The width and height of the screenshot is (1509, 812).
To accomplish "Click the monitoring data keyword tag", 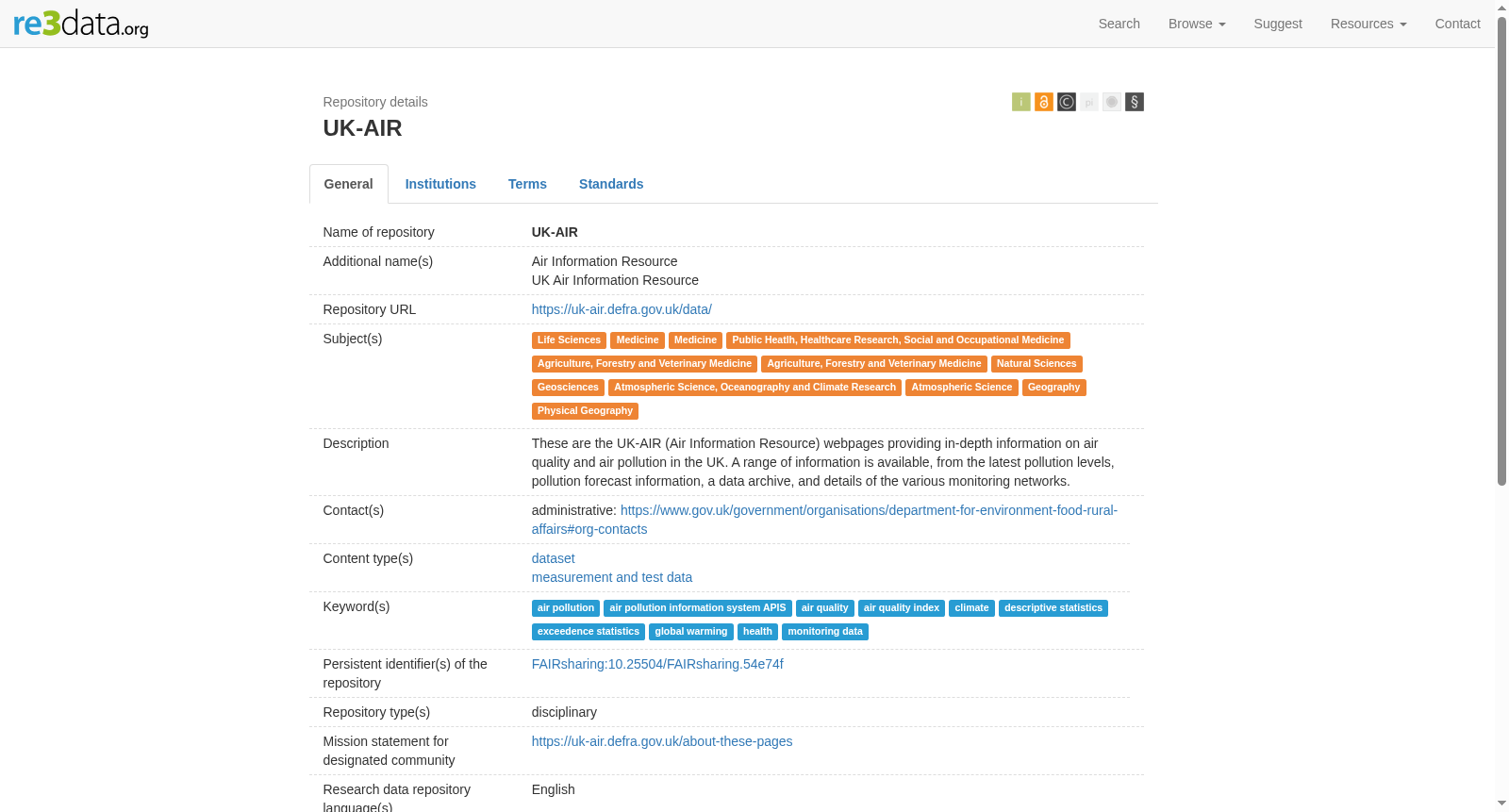I will pyautogui.click(x=825, y=632).
